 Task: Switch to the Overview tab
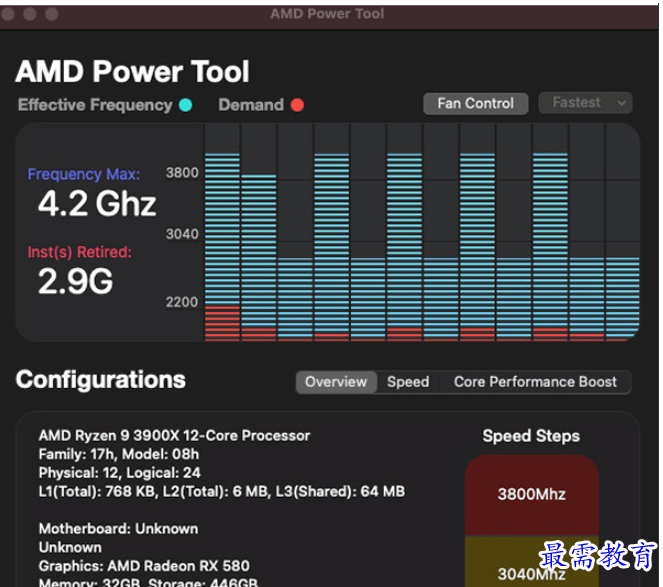click(x=336, y=382)
